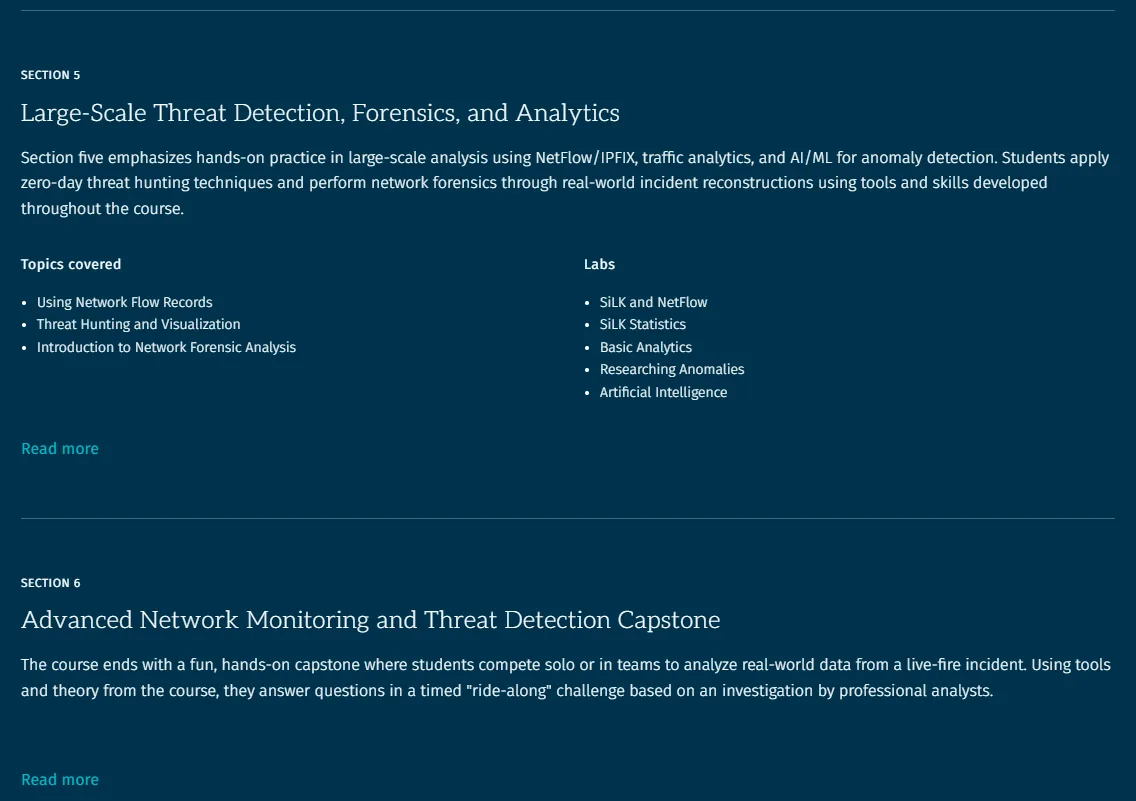1136x801 pixels.
Task: Select SiLK and NetFlow lab item
Action: [x=653, y=302]
